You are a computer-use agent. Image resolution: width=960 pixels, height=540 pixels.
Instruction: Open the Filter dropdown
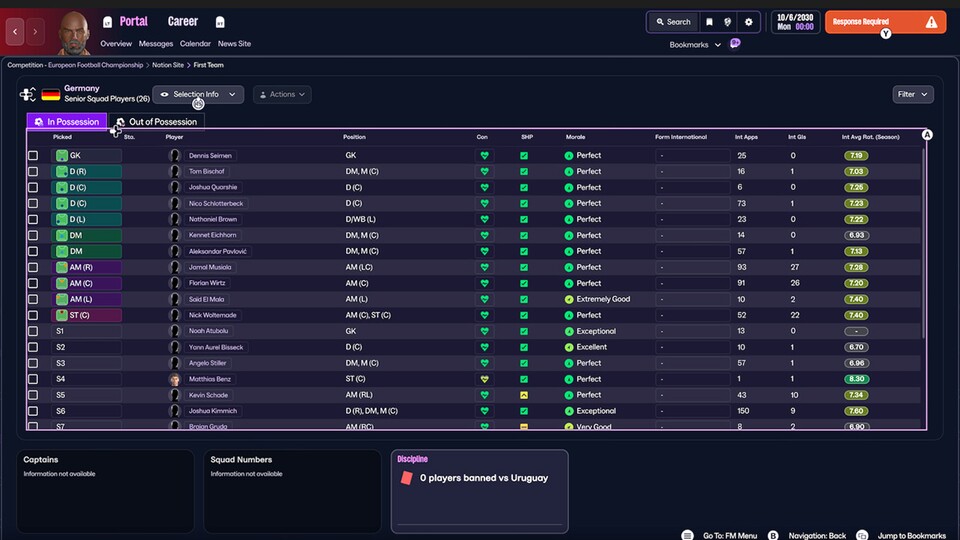[912, 94]
